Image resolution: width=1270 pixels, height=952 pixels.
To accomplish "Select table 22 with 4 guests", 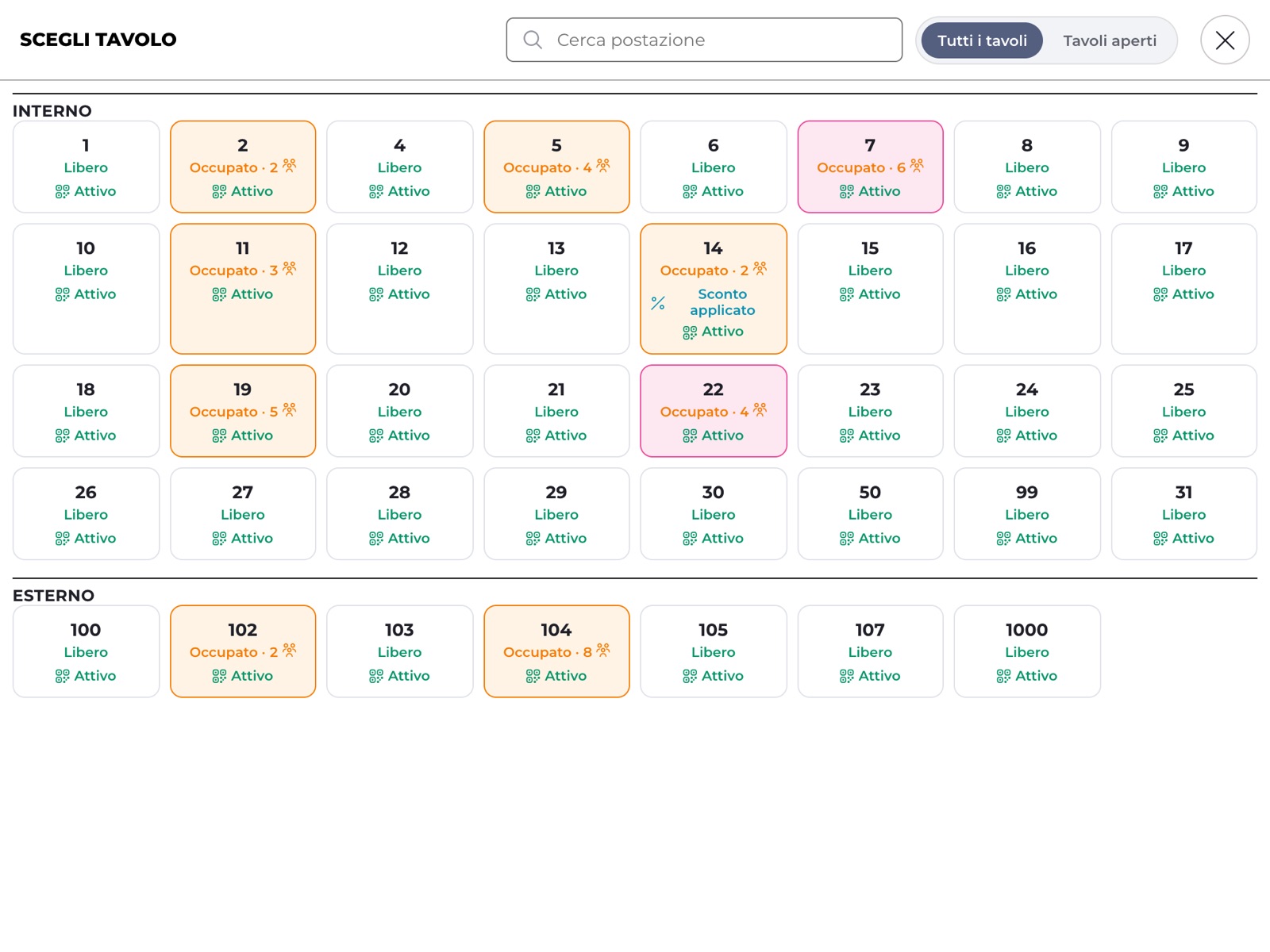I will pyautogui.click(x=714, y=411).
